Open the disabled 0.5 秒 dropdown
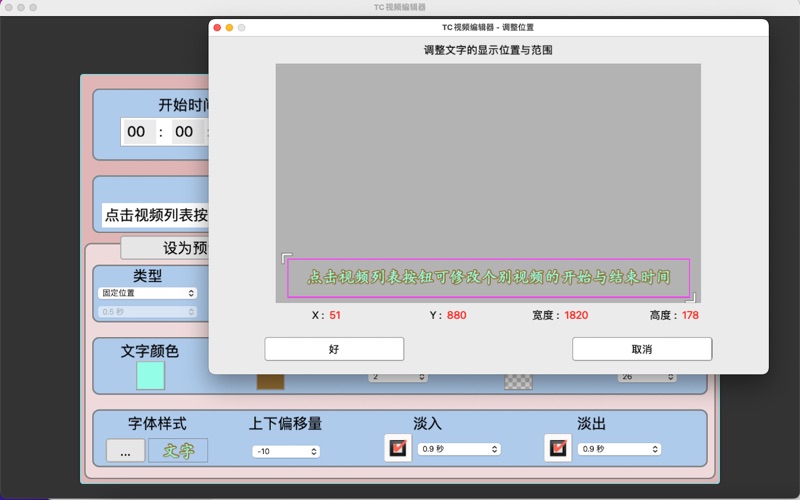This screenshot has width=800, height=500. [147, 312]
